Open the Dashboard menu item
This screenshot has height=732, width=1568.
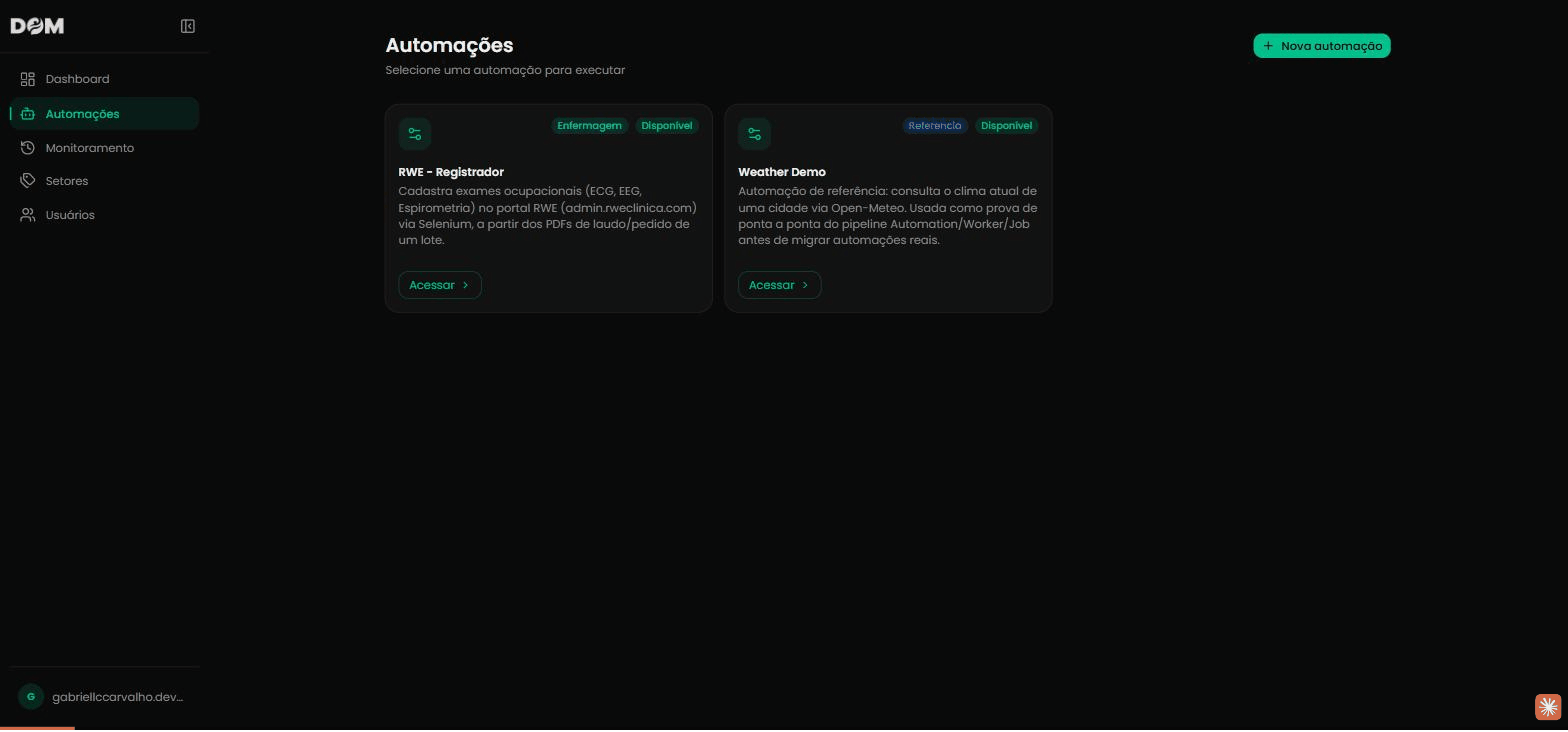coord(105,79)
